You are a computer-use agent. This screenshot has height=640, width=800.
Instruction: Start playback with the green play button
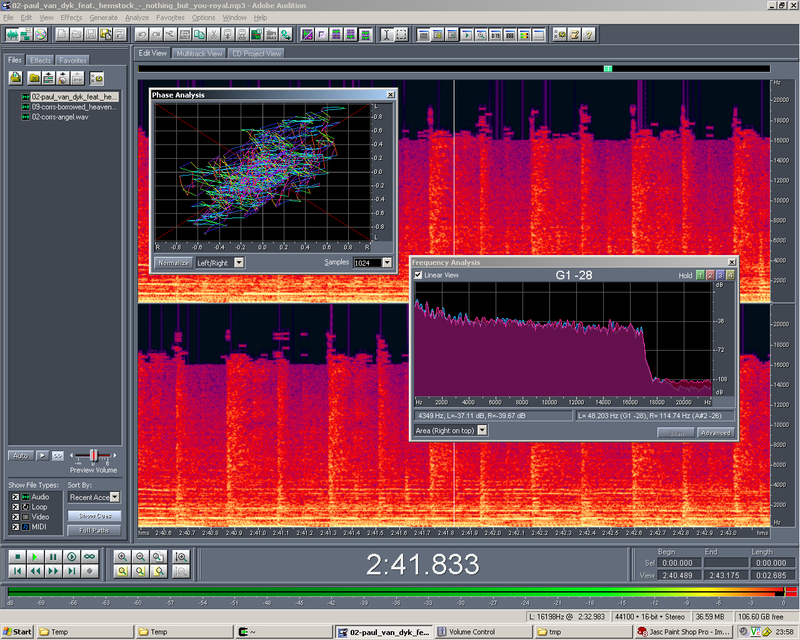pos(35,556)
